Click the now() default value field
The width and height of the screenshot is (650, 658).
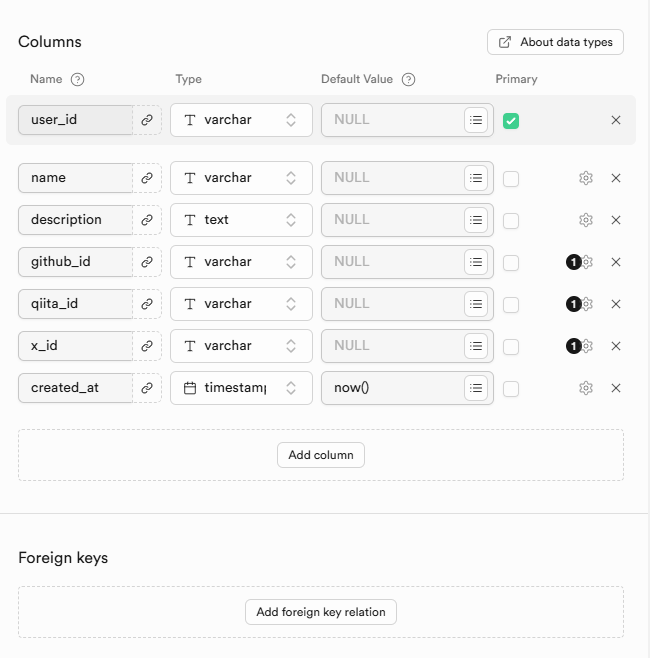pyautogui.click(x=392, y=388)
